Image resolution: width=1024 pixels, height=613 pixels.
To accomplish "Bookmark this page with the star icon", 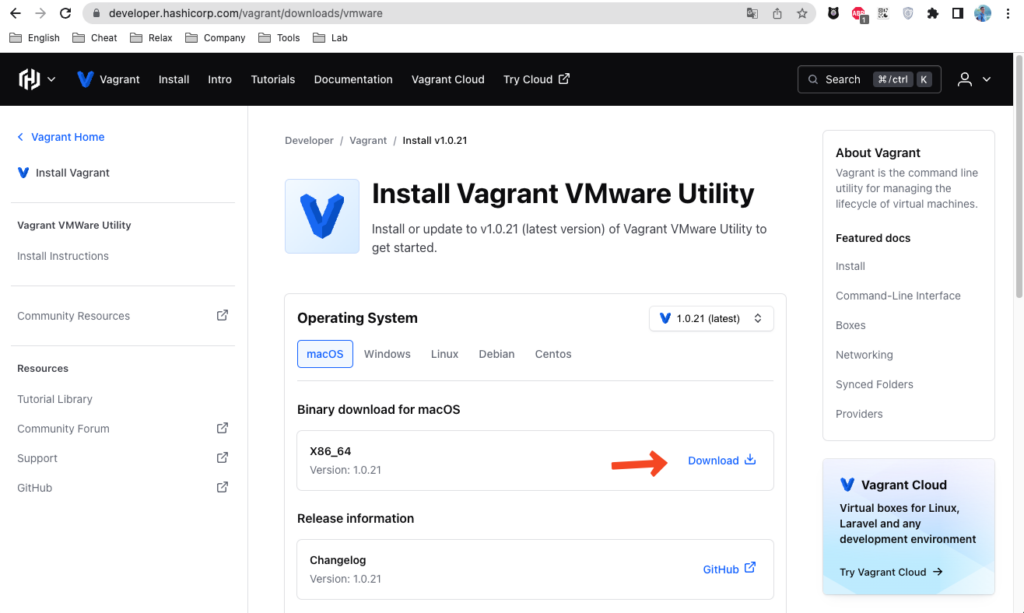I will pyautogui.click(x=802, y=13).
